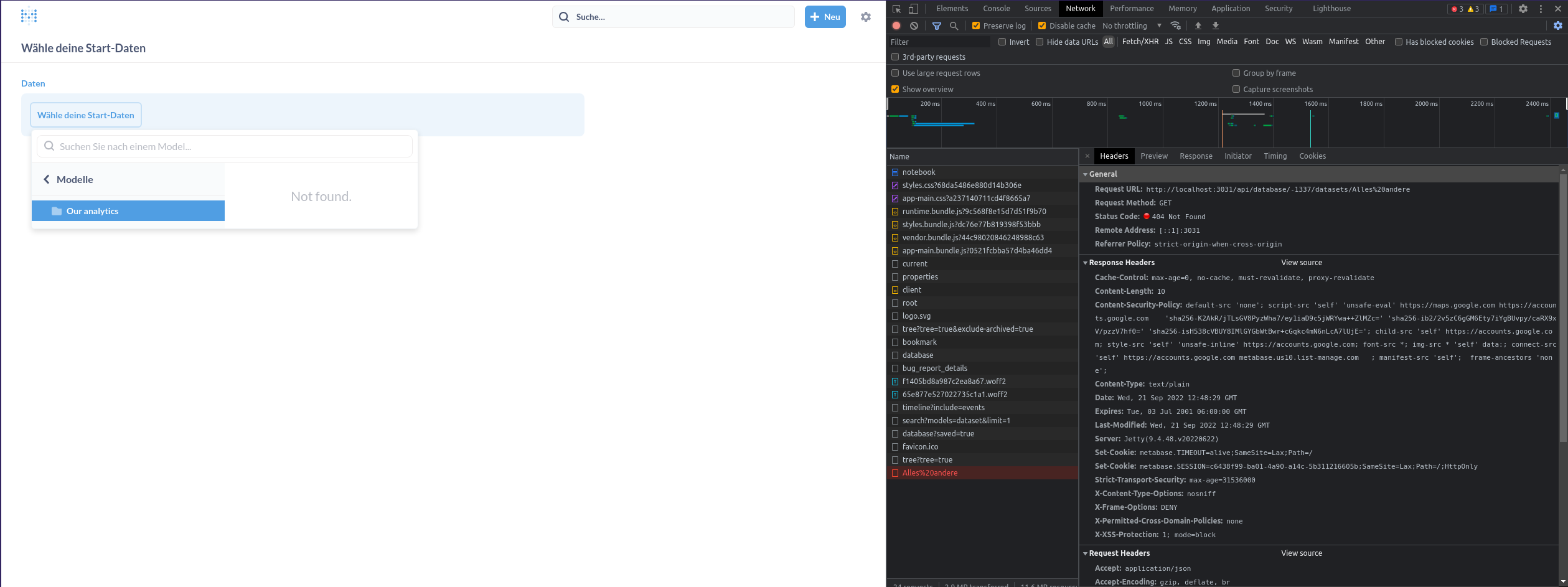Screen dimensions: 1568x587
Task: Switch to the Console tab
Action: click(x=997, y=8)
